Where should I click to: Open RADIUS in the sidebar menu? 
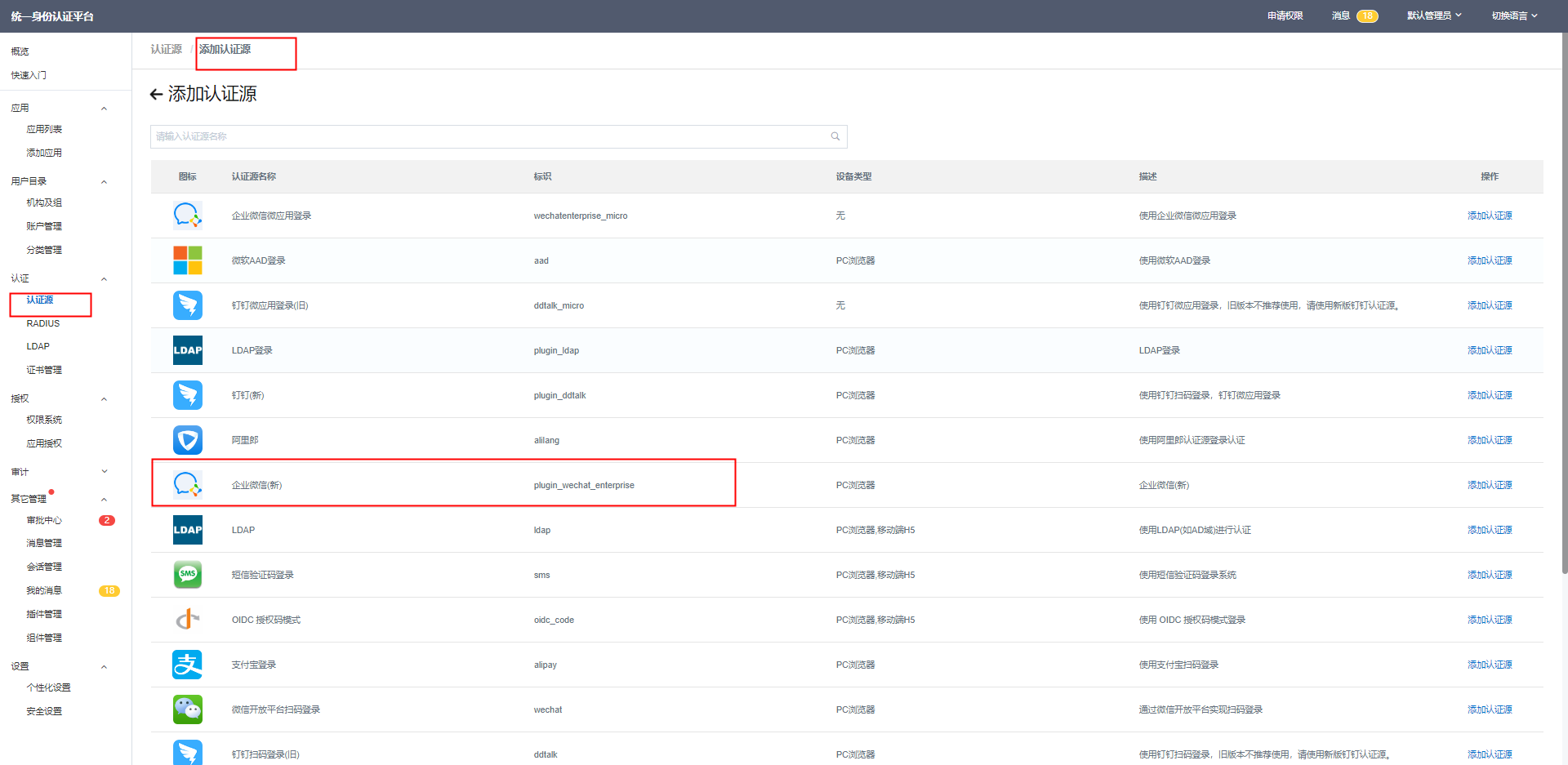coord(43,323)
